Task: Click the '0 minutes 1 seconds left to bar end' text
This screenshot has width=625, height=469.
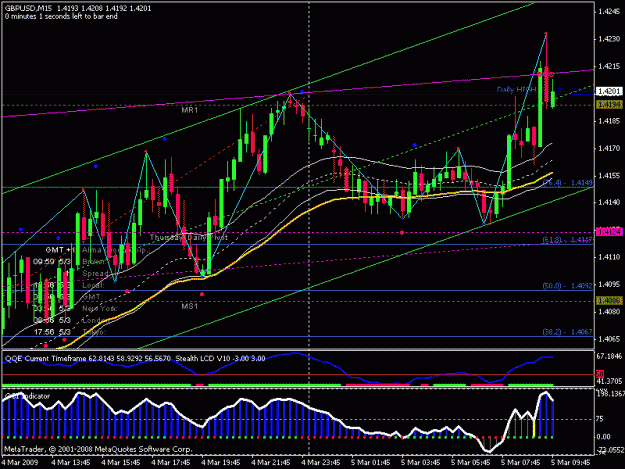Action: click(61, 16)
